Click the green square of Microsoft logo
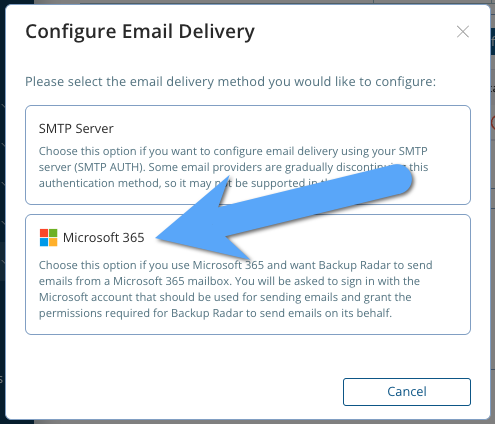 (x=53, y=233)
